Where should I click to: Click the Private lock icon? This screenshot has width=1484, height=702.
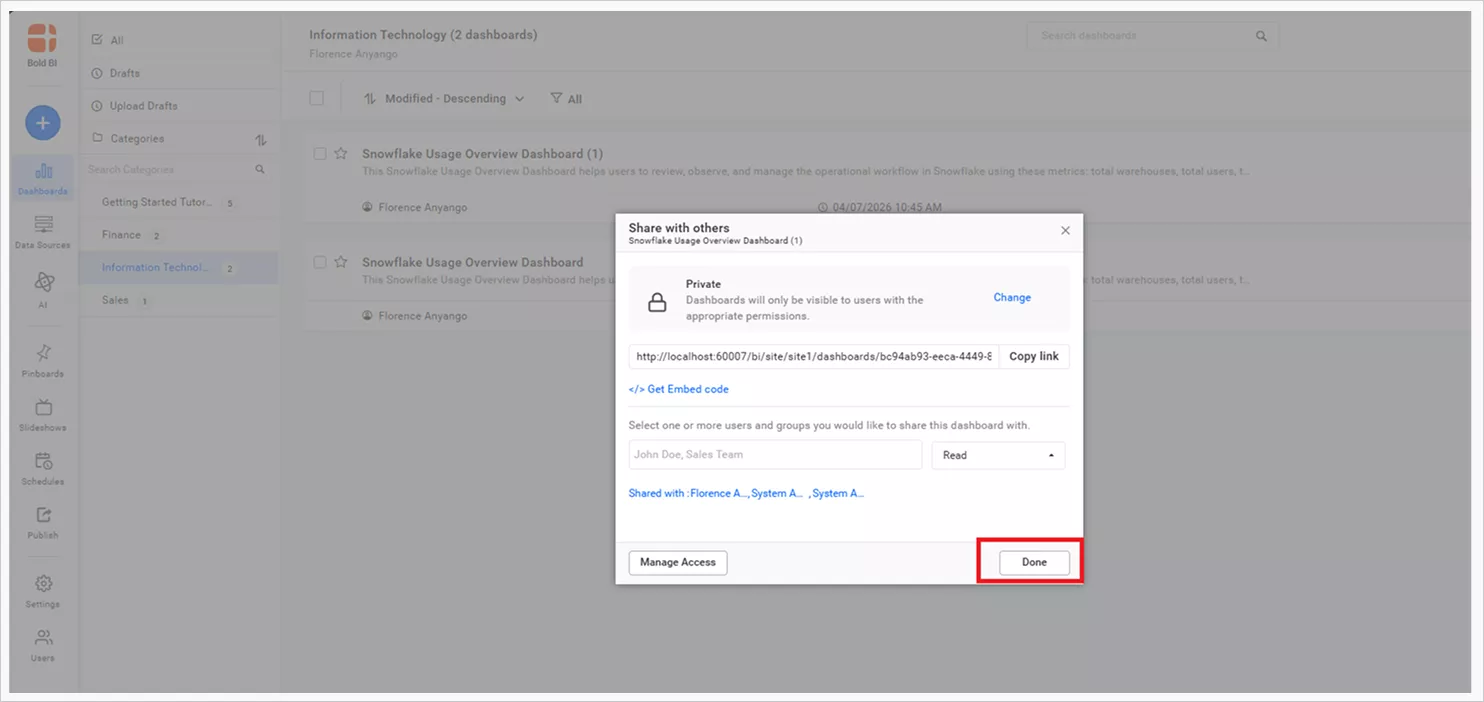[x=657, y=303]
